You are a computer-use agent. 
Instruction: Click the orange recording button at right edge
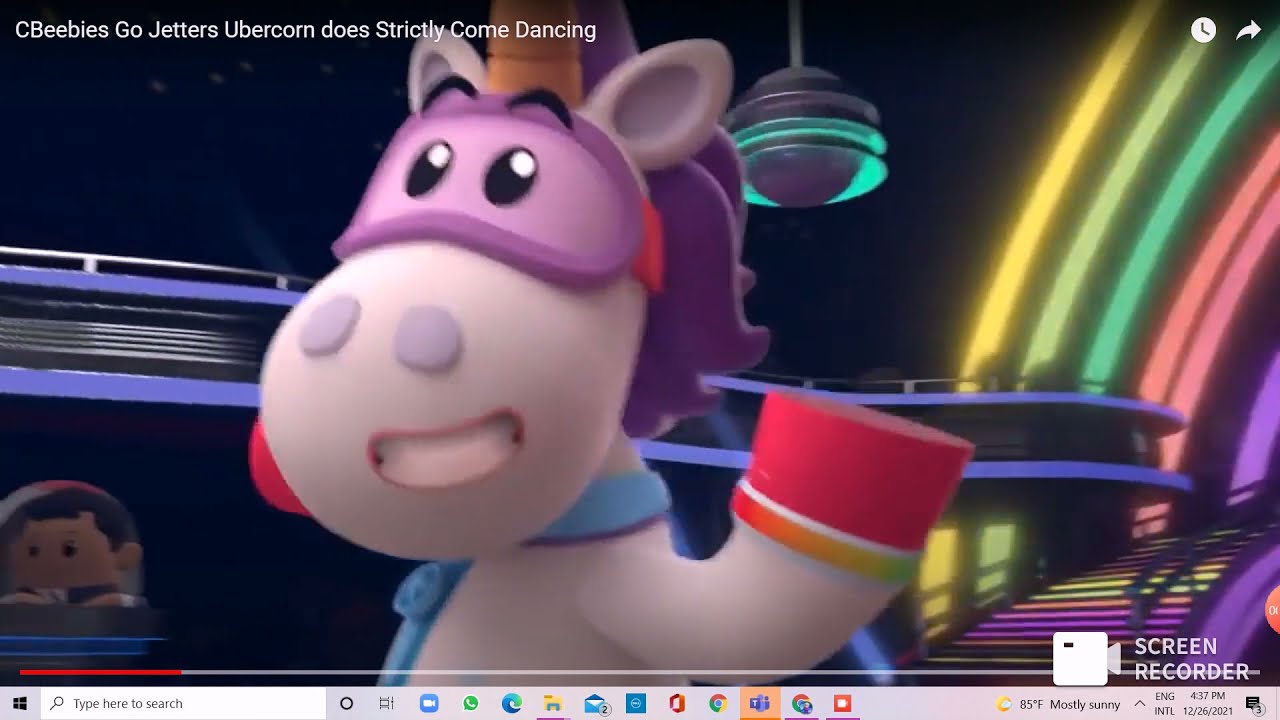click(1273, 609)
